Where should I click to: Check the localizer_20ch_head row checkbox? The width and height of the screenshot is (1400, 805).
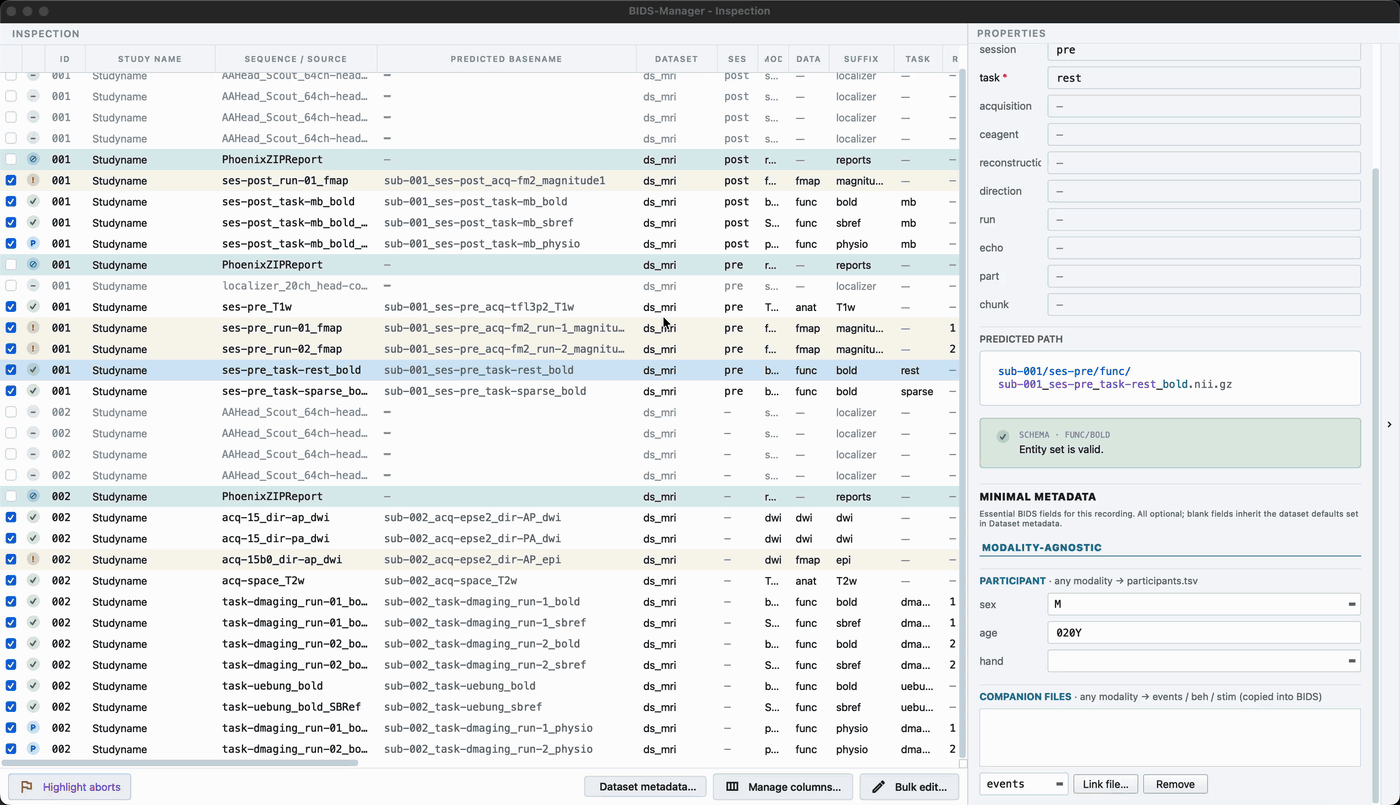coord(11,286)
